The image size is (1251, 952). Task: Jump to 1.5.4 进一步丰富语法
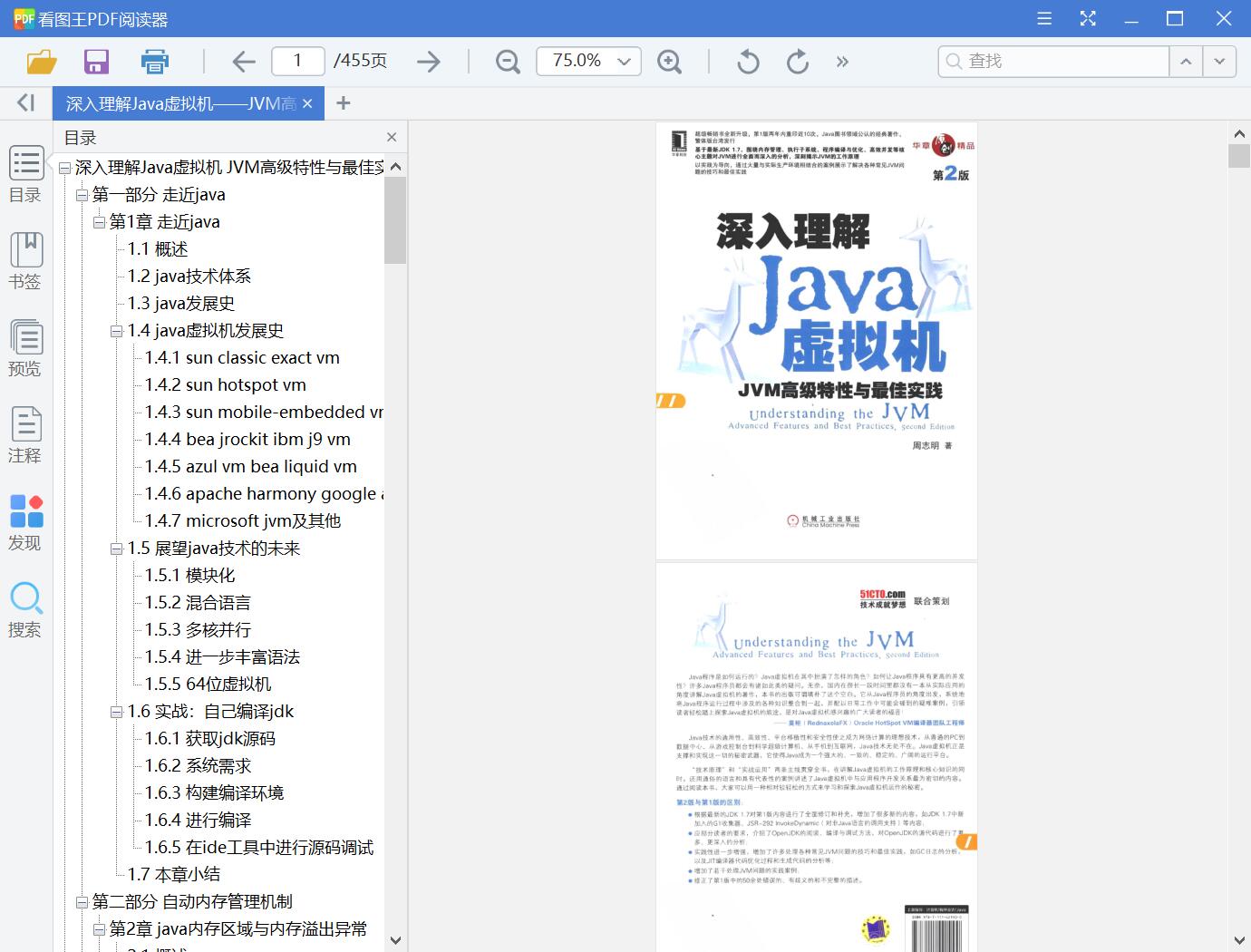[222, 656]
